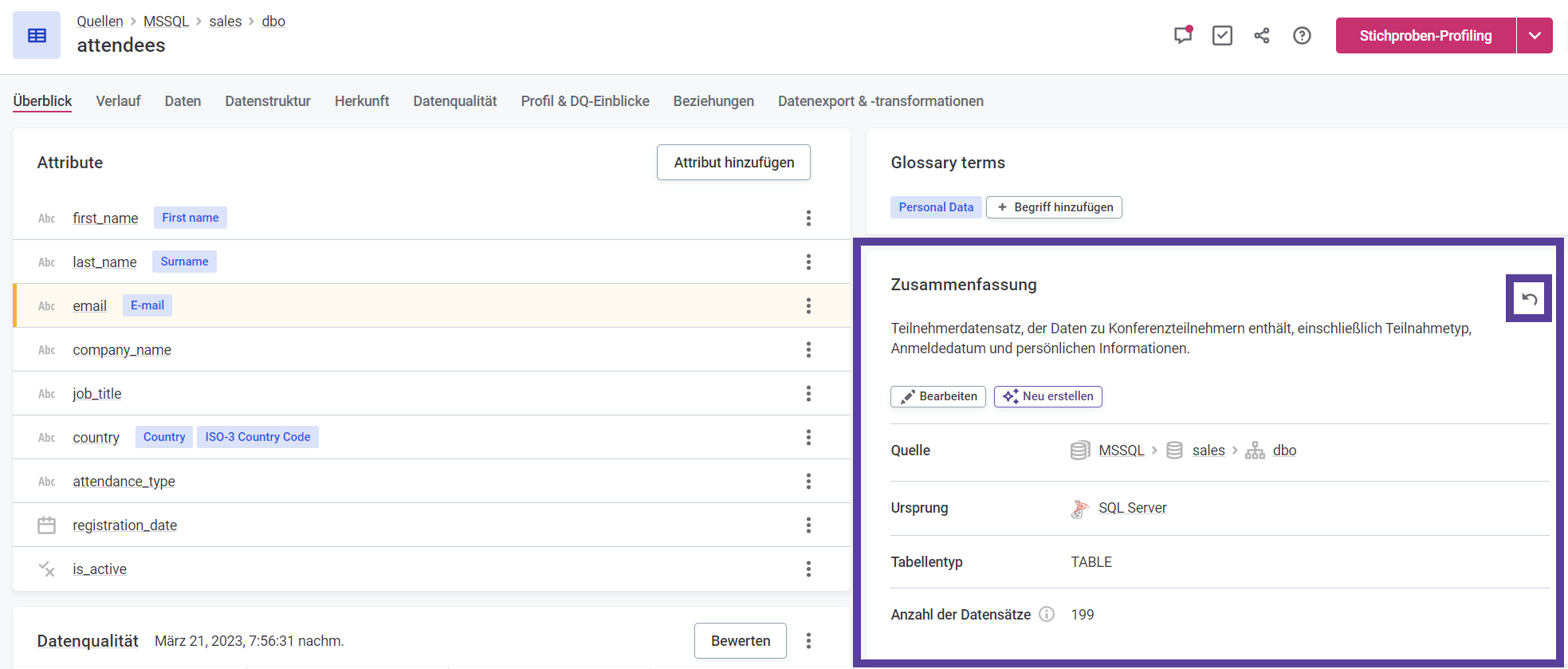Switch to the Datenstruktur tab
The width and height of the screenshot is (1568, 669).
point(268,101)
